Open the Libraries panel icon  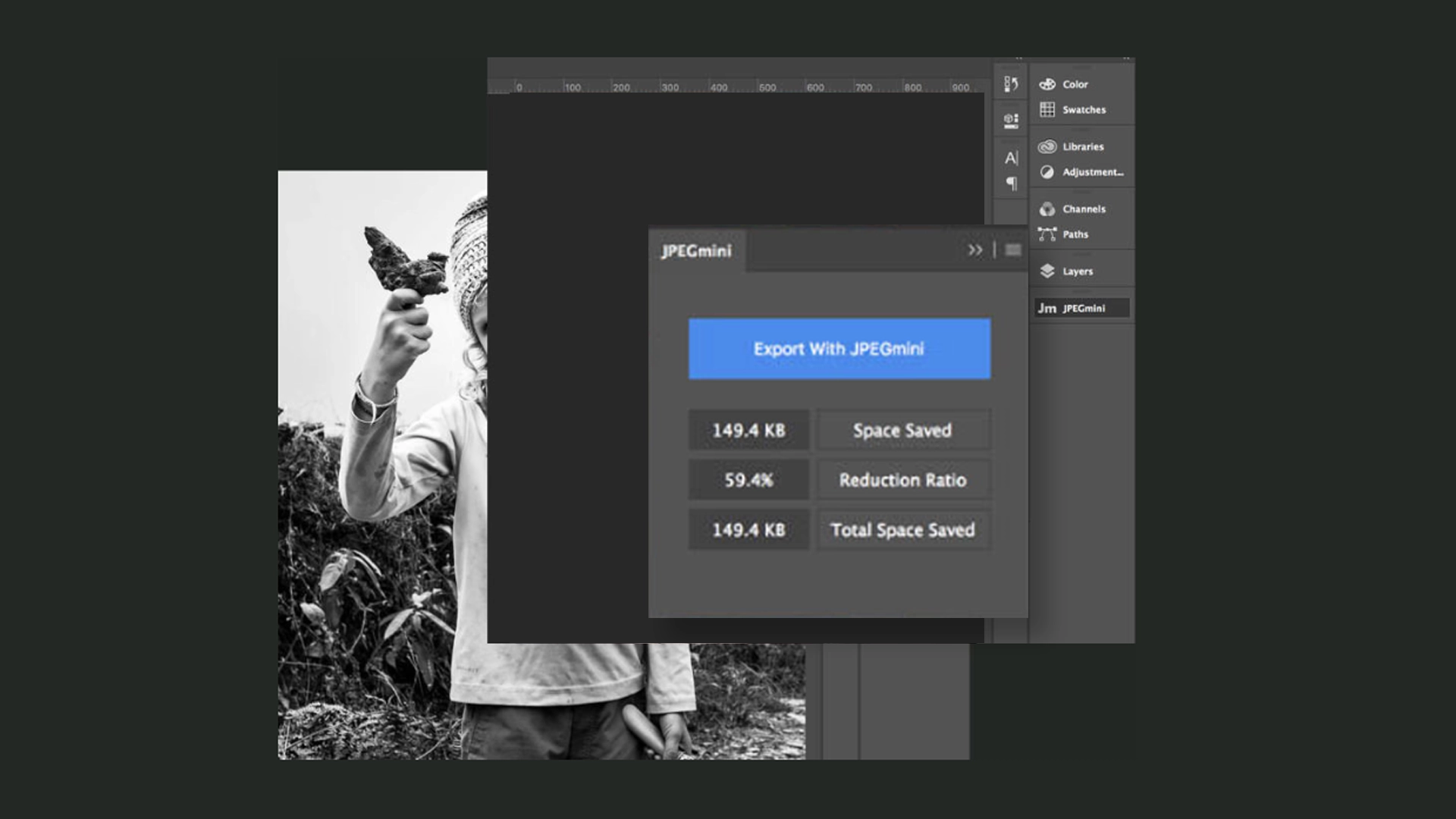pyautogui.click(x=1047, y=146)
